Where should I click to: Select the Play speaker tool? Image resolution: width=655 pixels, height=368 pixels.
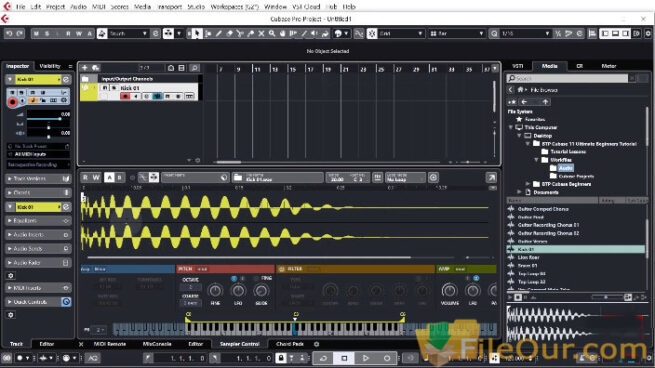[x=314, y=33]
